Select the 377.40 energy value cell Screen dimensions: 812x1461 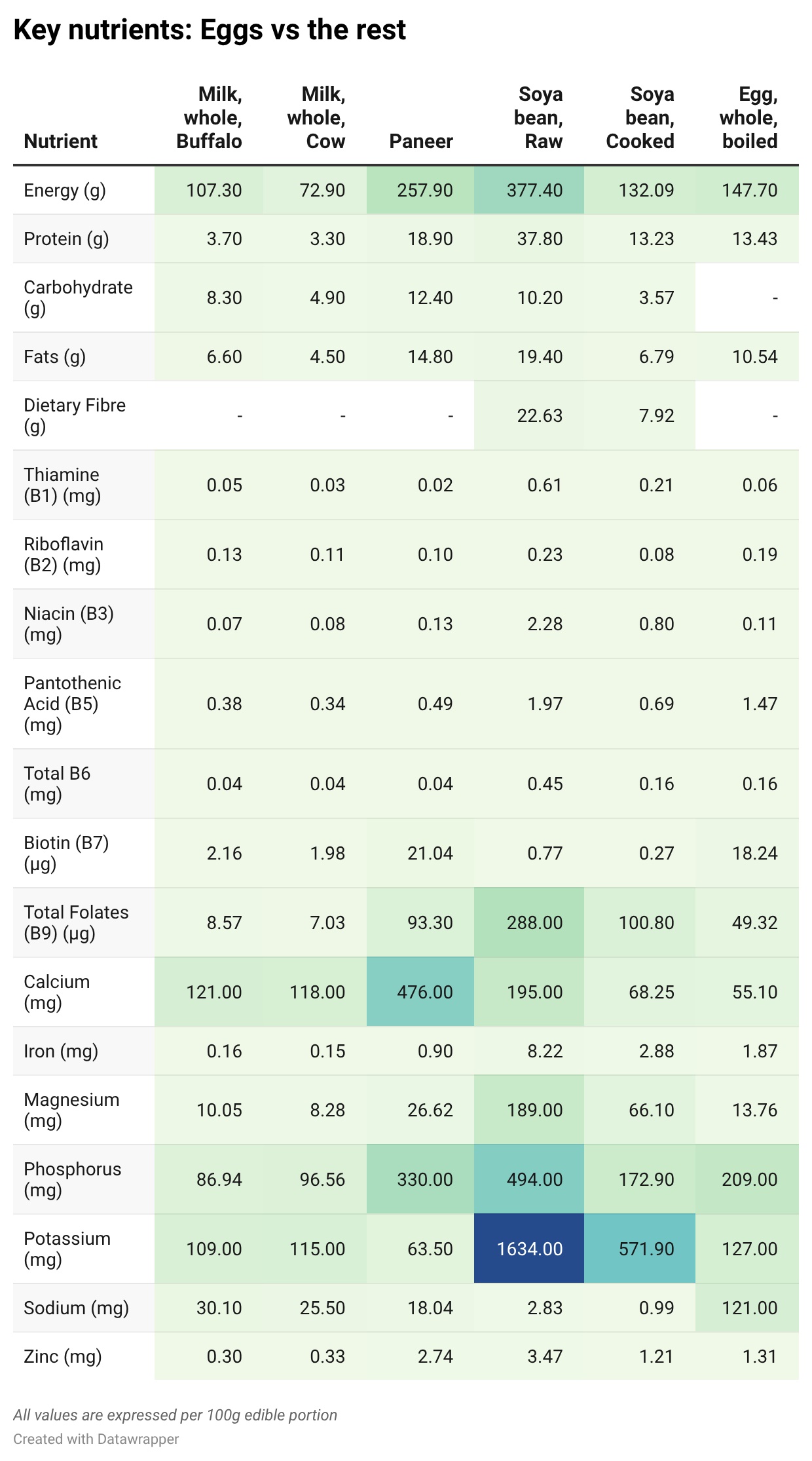point(529,191)
